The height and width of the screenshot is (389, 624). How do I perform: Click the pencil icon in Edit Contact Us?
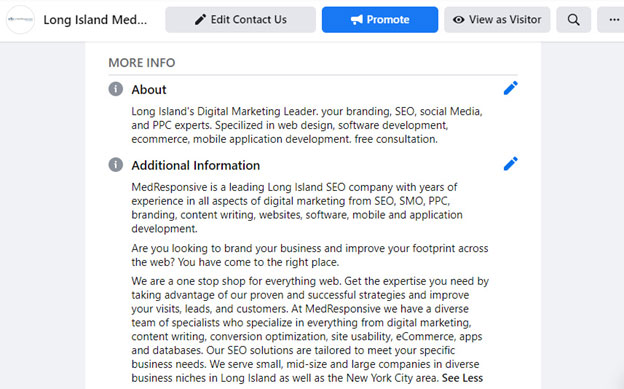coord(201,20)
